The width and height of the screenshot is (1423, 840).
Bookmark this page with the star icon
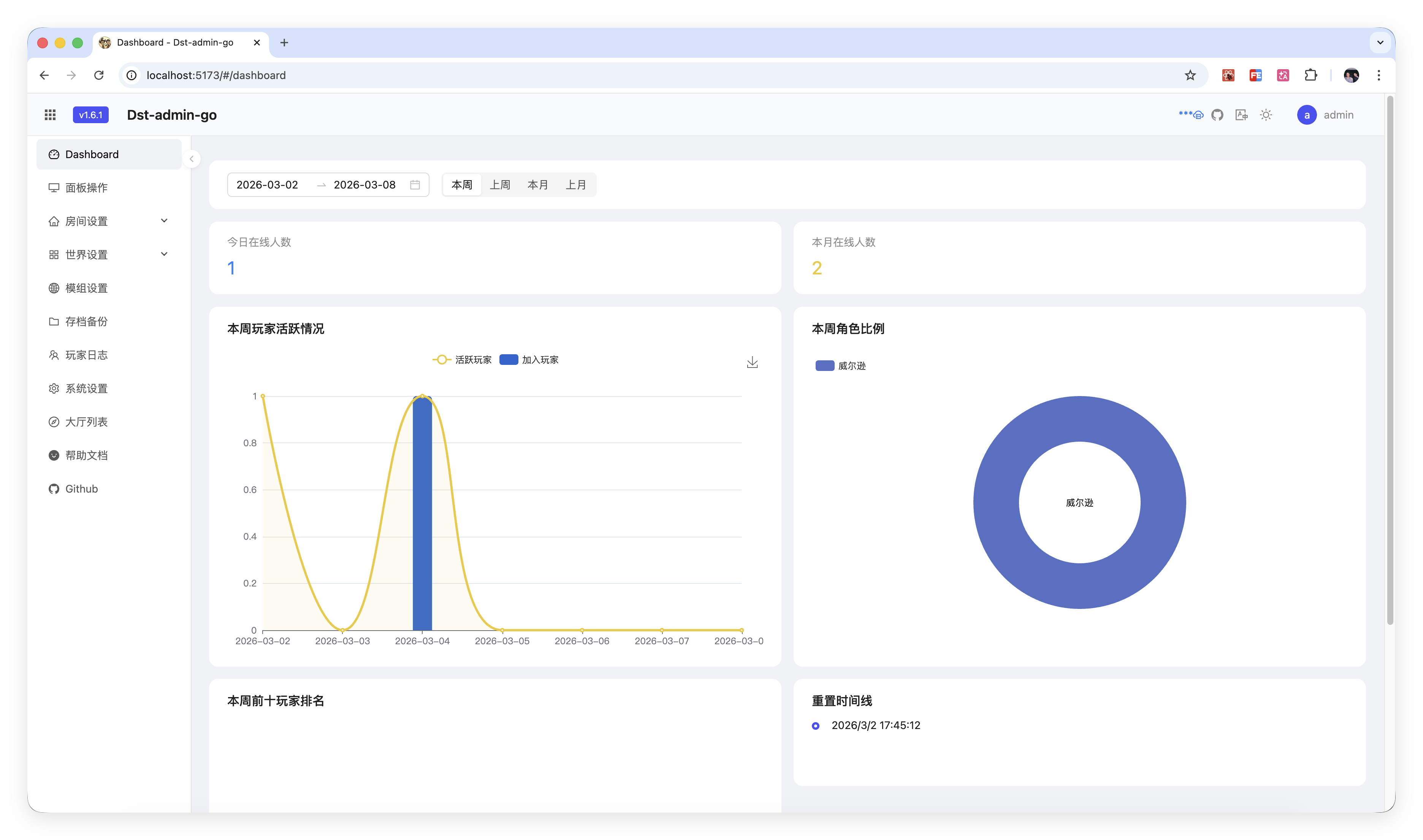[x=1190, y=75]
